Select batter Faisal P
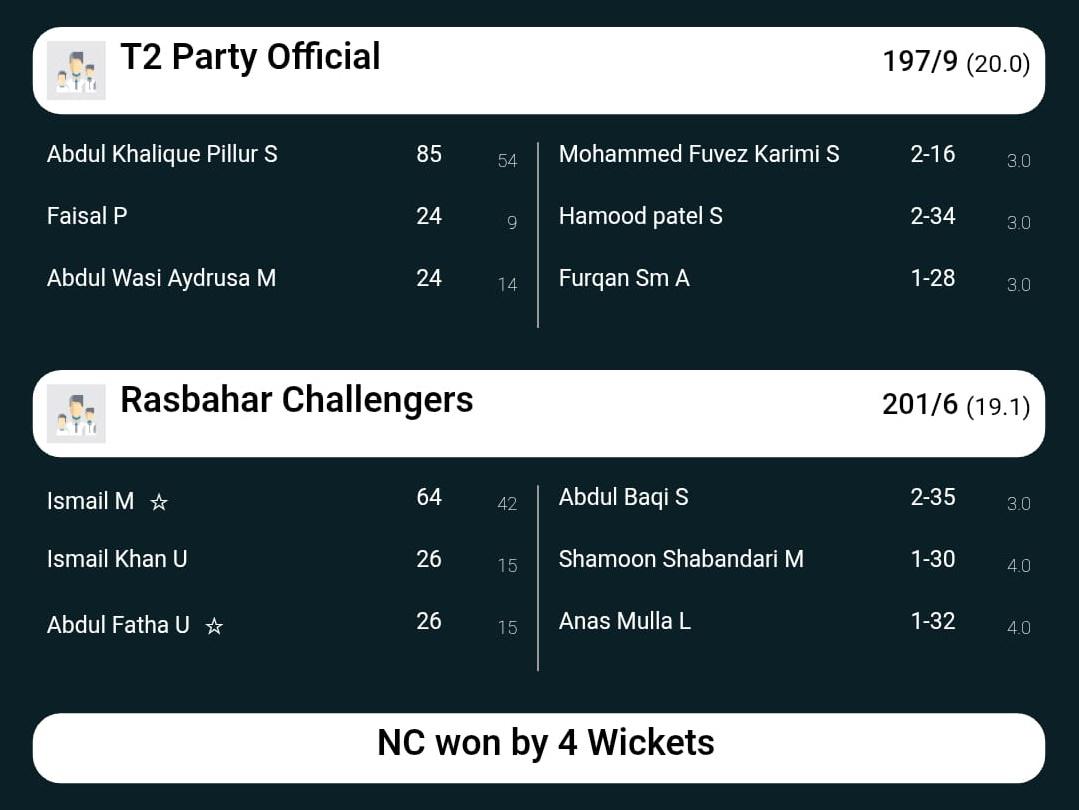Image resolution: width=1079 pixels, height=810 pixels. click(87, 216)
